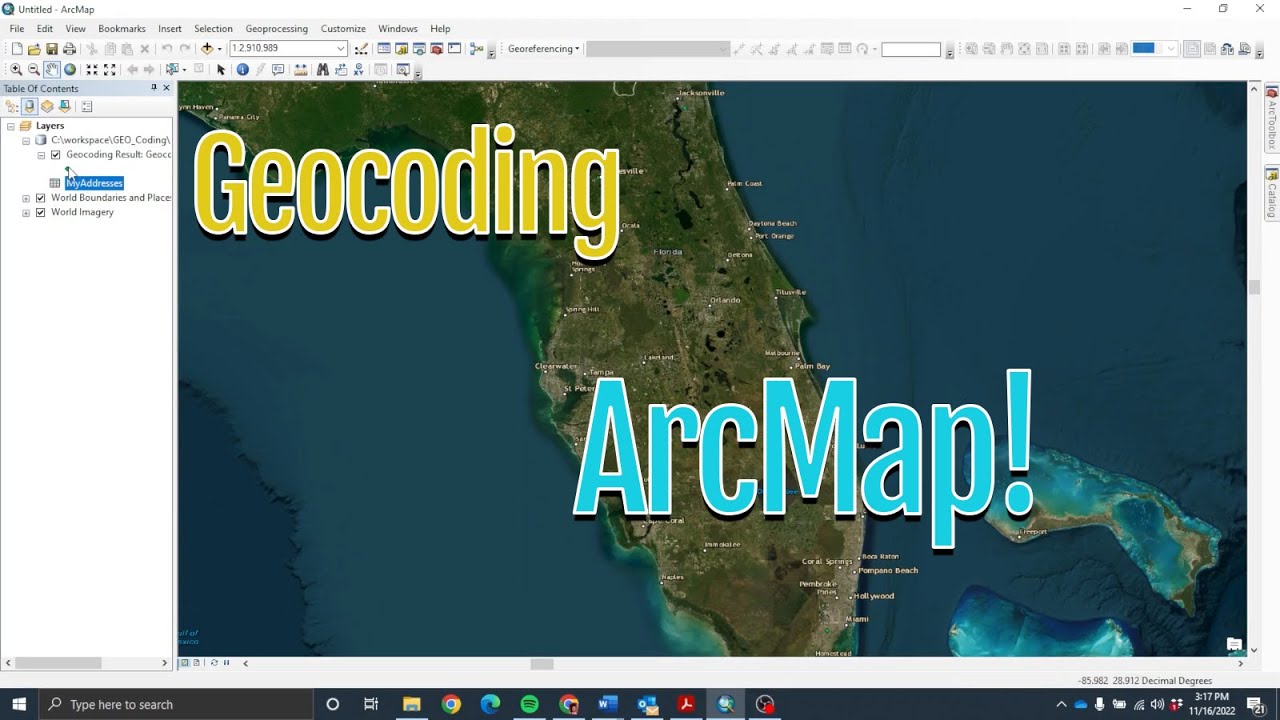Screen dimensions: 1280x720
Task: List By Drawing Order in TOC
Action: [12, 106]
